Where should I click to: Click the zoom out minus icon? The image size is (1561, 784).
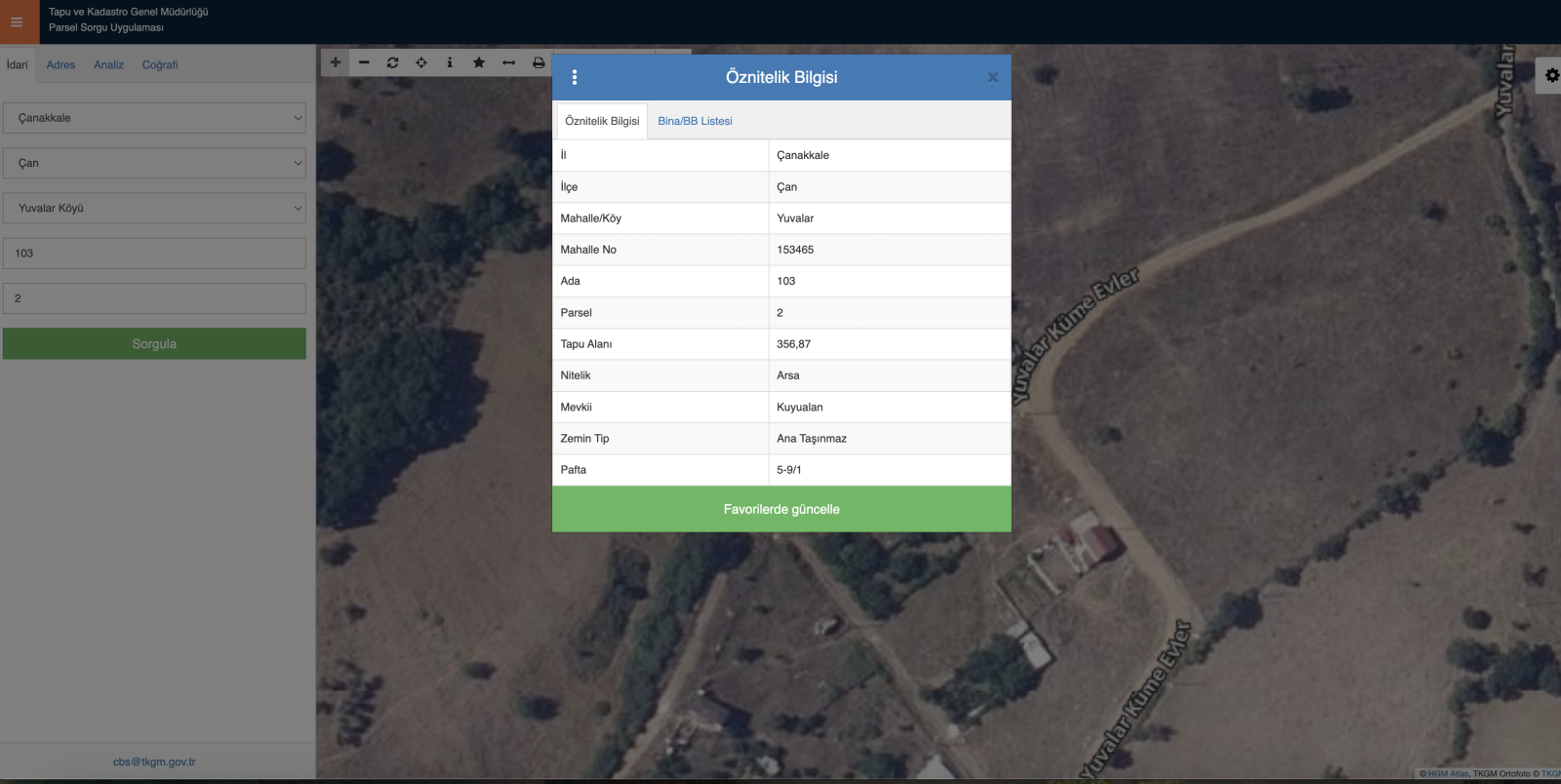click(x=364, y=62)
